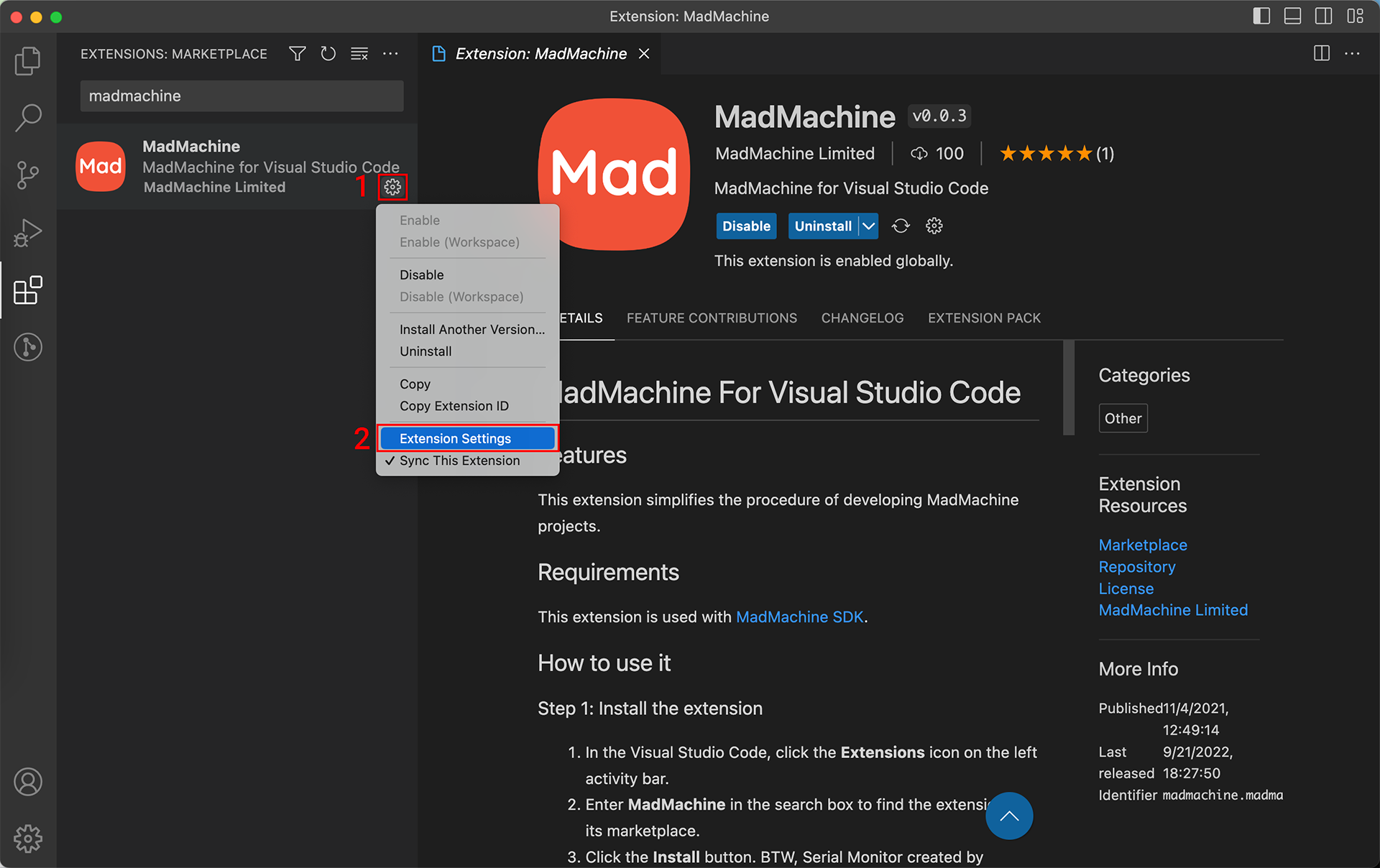
Task: Click the Other category badge
Action: click(x=1123, y=418)
